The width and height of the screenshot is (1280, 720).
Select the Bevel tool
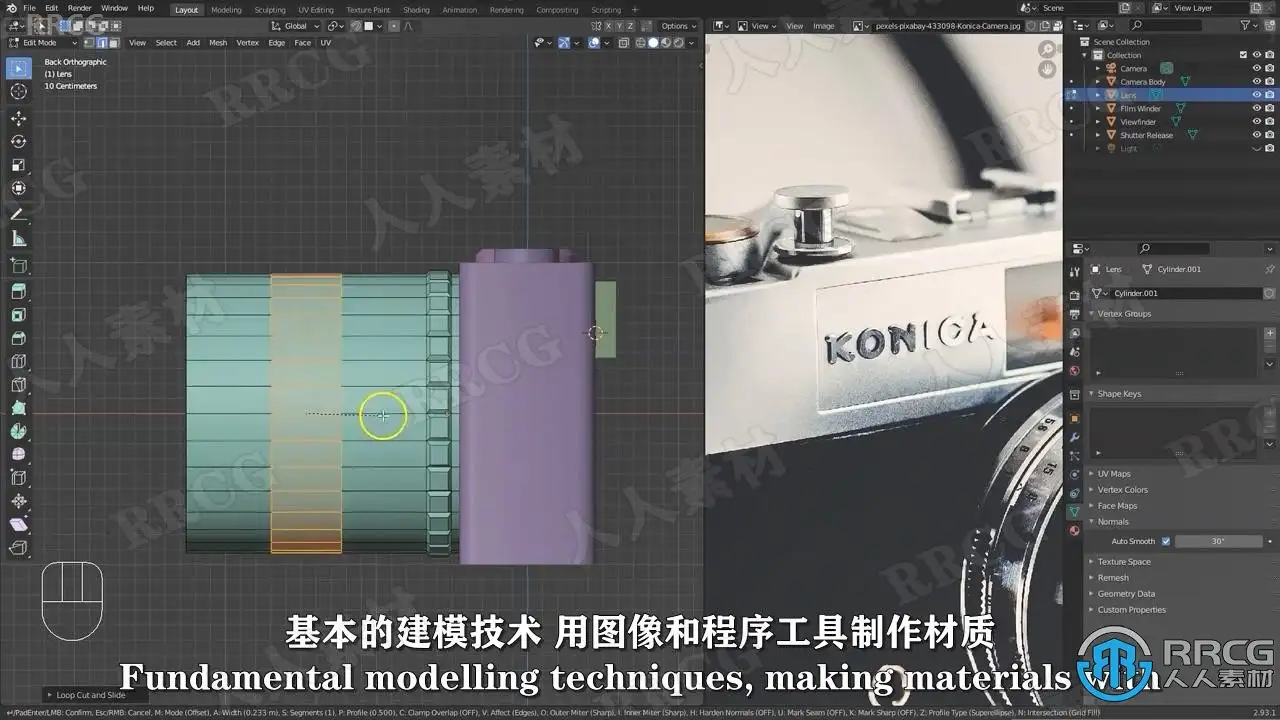pos(18,338)
